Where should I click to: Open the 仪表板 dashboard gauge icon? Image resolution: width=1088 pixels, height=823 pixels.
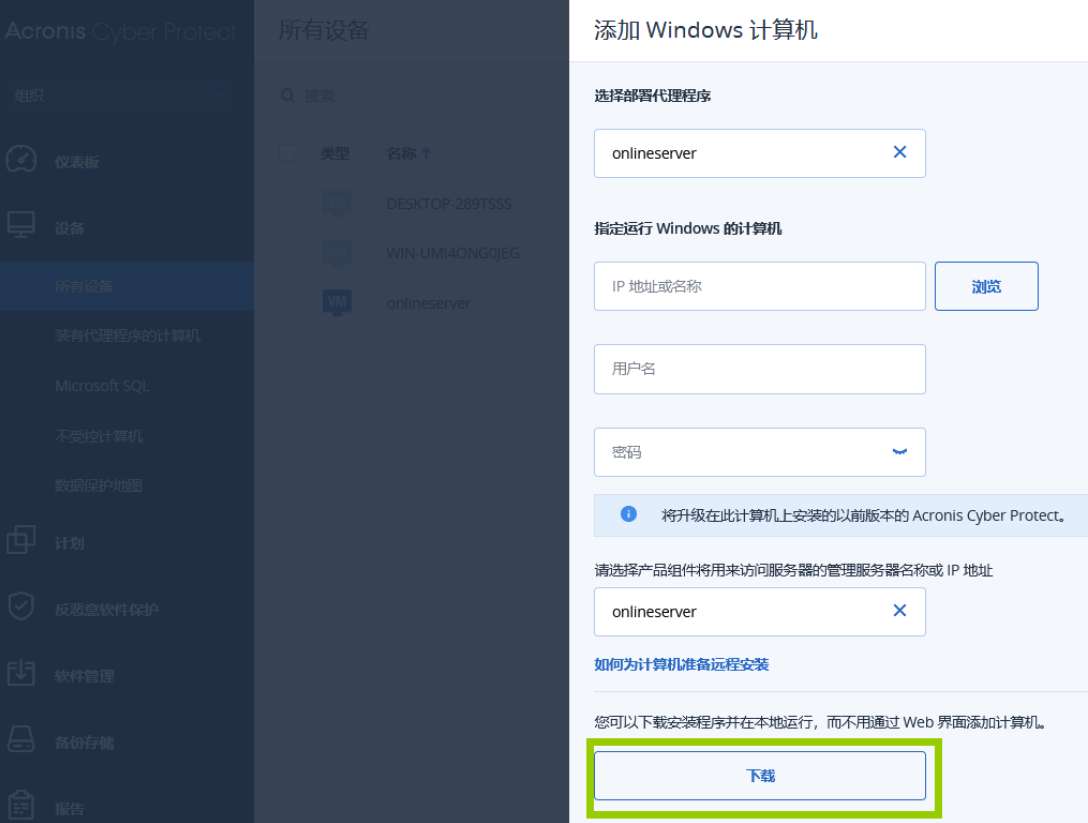[21, 159]
